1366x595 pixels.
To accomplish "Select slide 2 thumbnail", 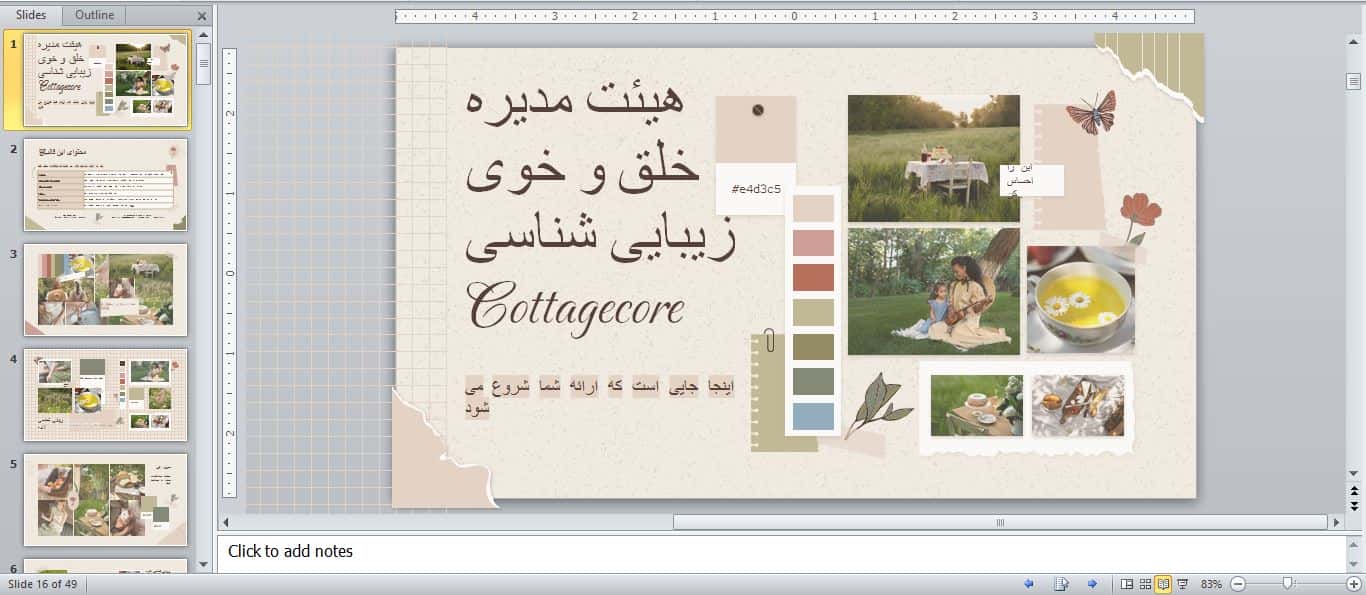I will (105, 184).
